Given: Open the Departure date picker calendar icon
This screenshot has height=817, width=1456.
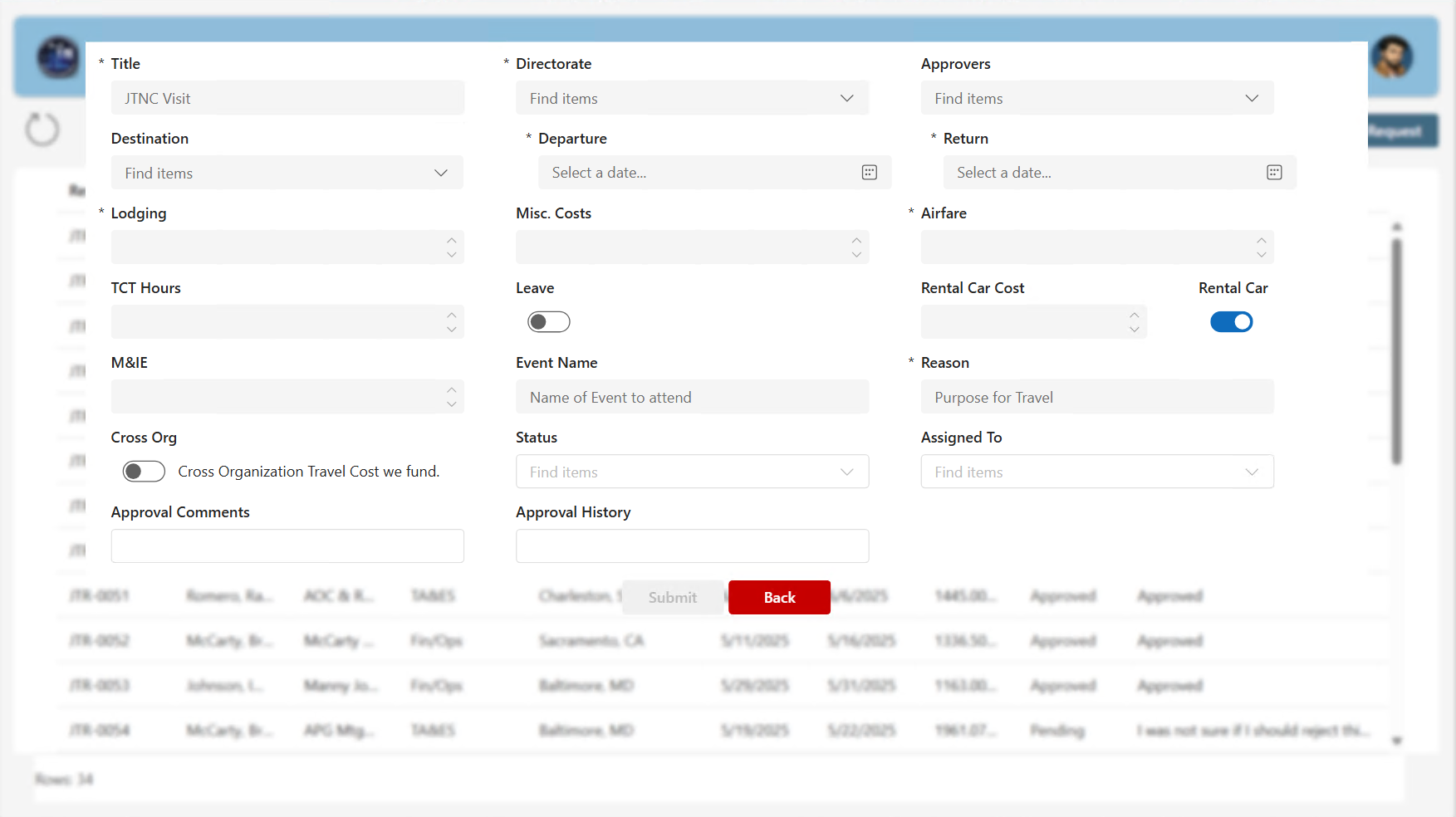Looking at the screenshot, I should click(x=869, y=172).
